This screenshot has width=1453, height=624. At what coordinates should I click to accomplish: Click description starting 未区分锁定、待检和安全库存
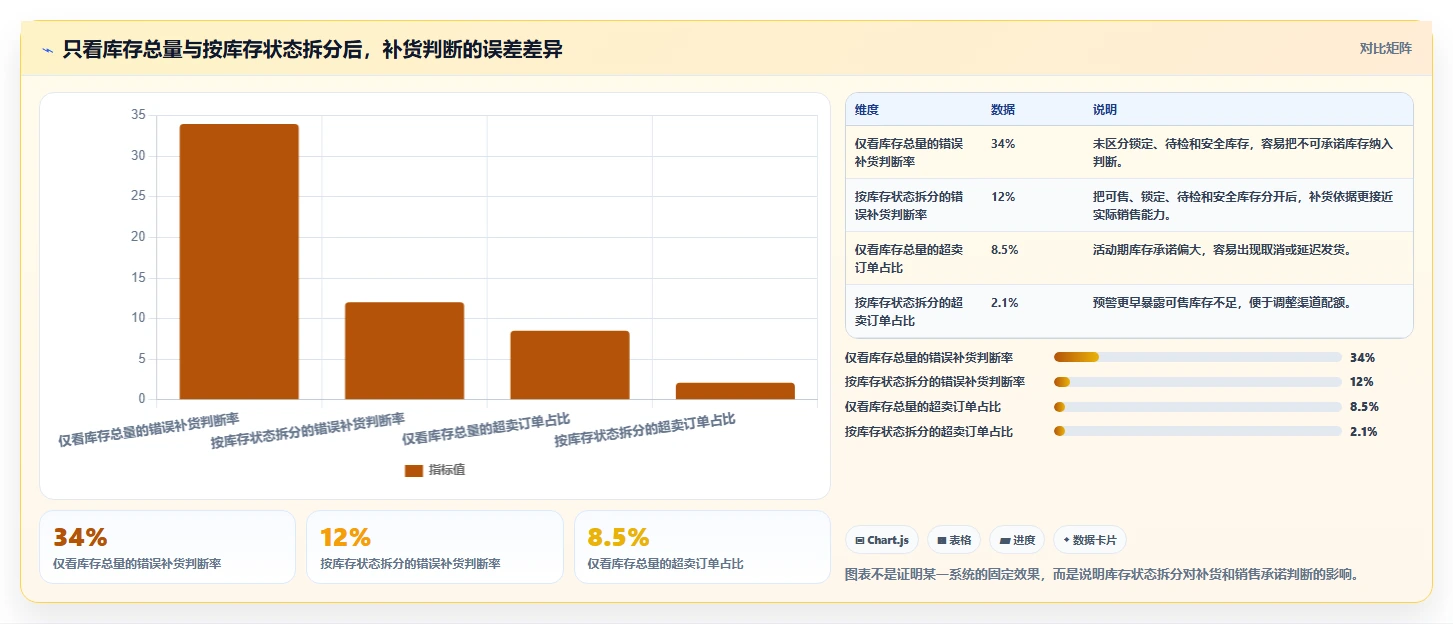[1243, 152]
